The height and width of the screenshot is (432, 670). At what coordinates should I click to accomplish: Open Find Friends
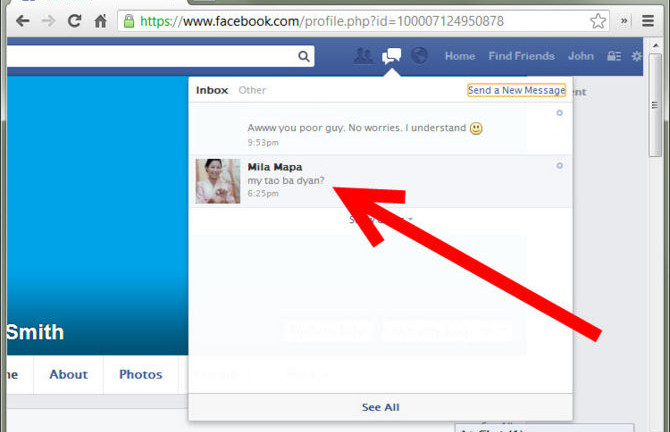pos(521,56)
